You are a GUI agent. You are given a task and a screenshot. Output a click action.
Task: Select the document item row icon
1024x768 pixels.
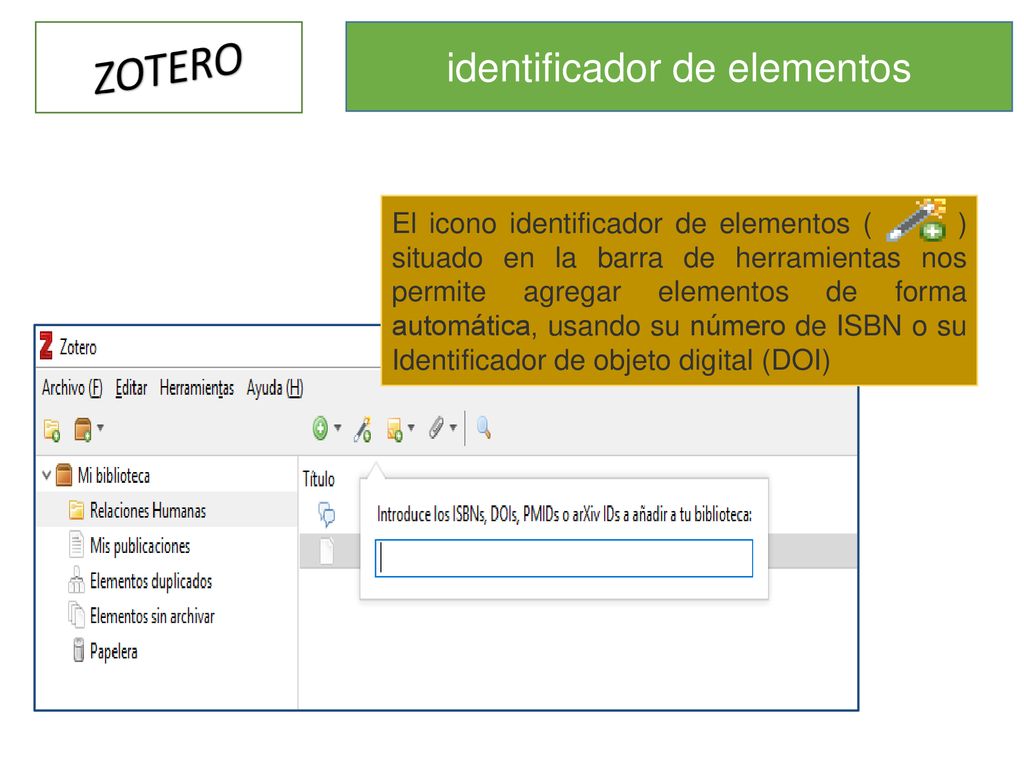click(x=327, y=551)
